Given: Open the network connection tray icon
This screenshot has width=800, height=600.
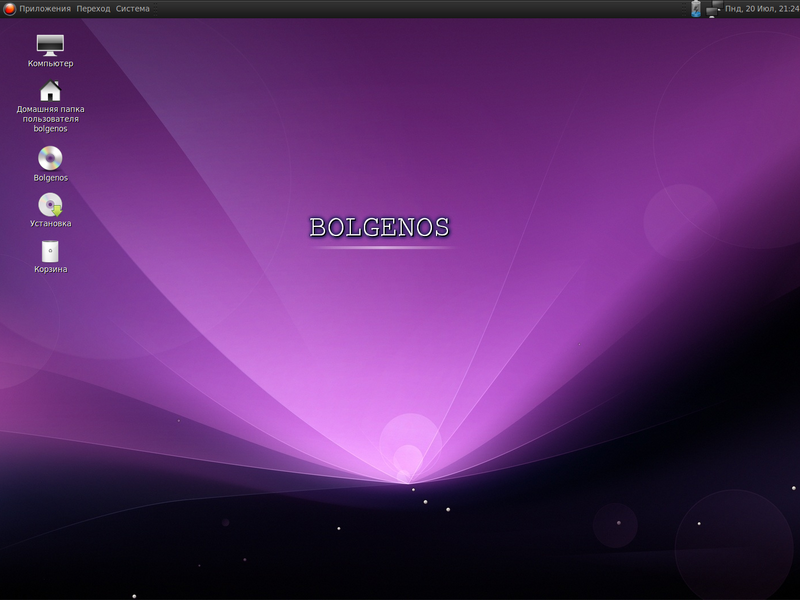Looking at the screenshot, I should [x=714, y=9].
